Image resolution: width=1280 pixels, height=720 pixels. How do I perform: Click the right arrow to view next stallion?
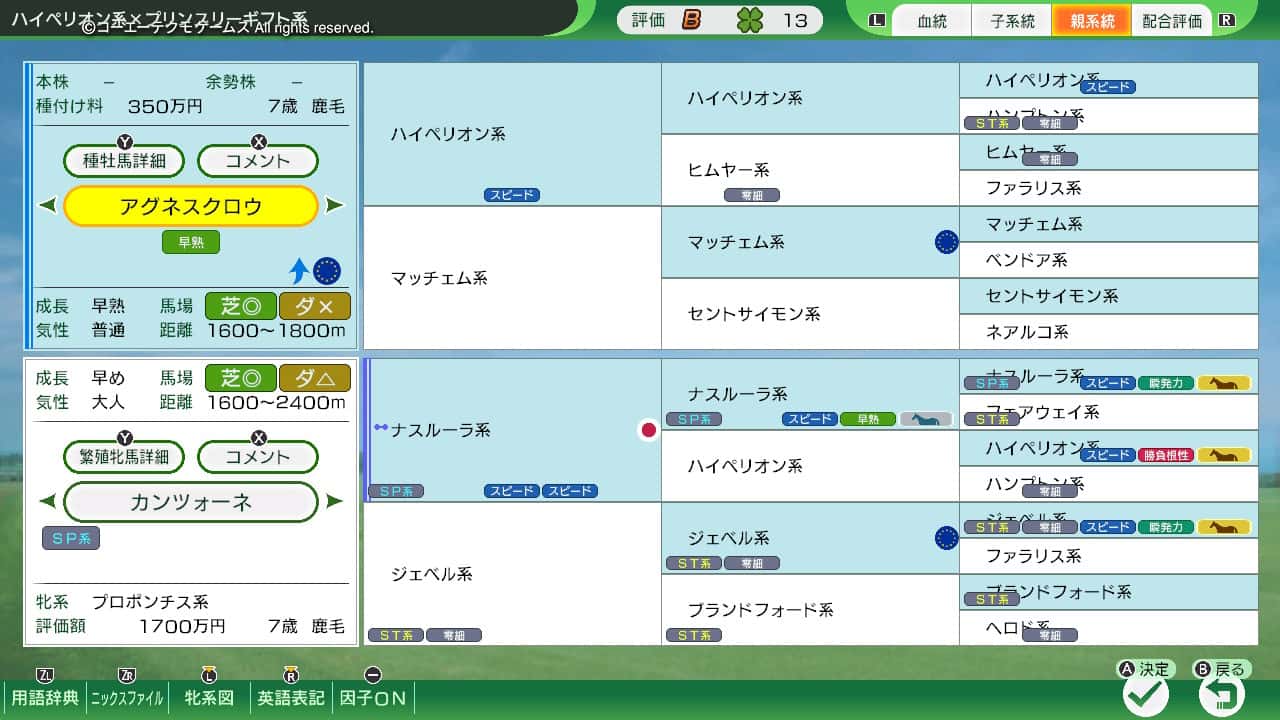coord(338,205)
